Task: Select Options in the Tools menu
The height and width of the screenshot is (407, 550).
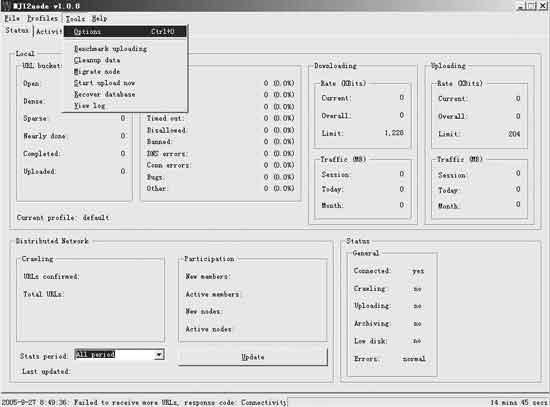Action: click(125, 31)
